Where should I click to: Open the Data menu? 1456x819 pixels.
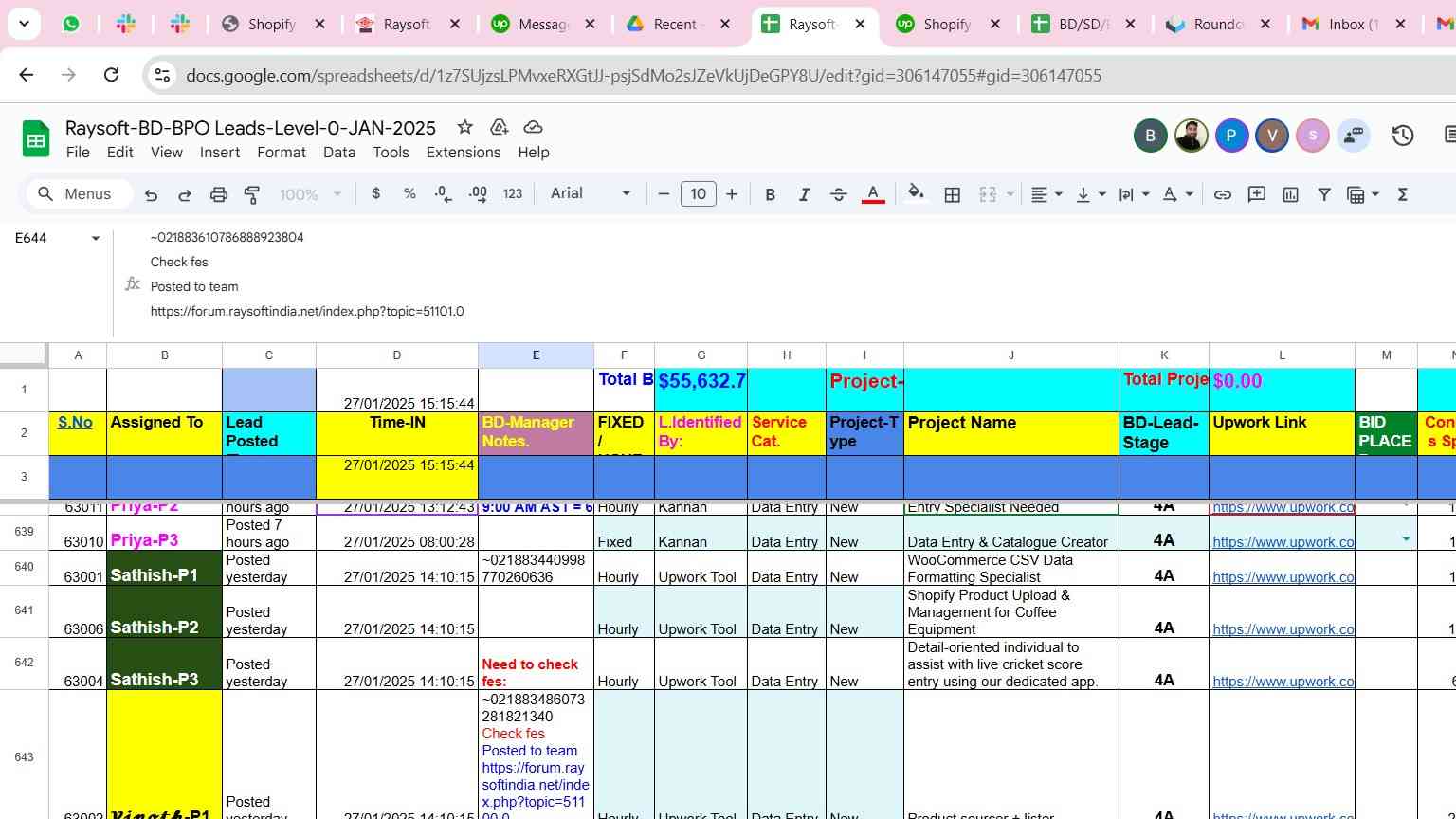[x=339, y=152]
